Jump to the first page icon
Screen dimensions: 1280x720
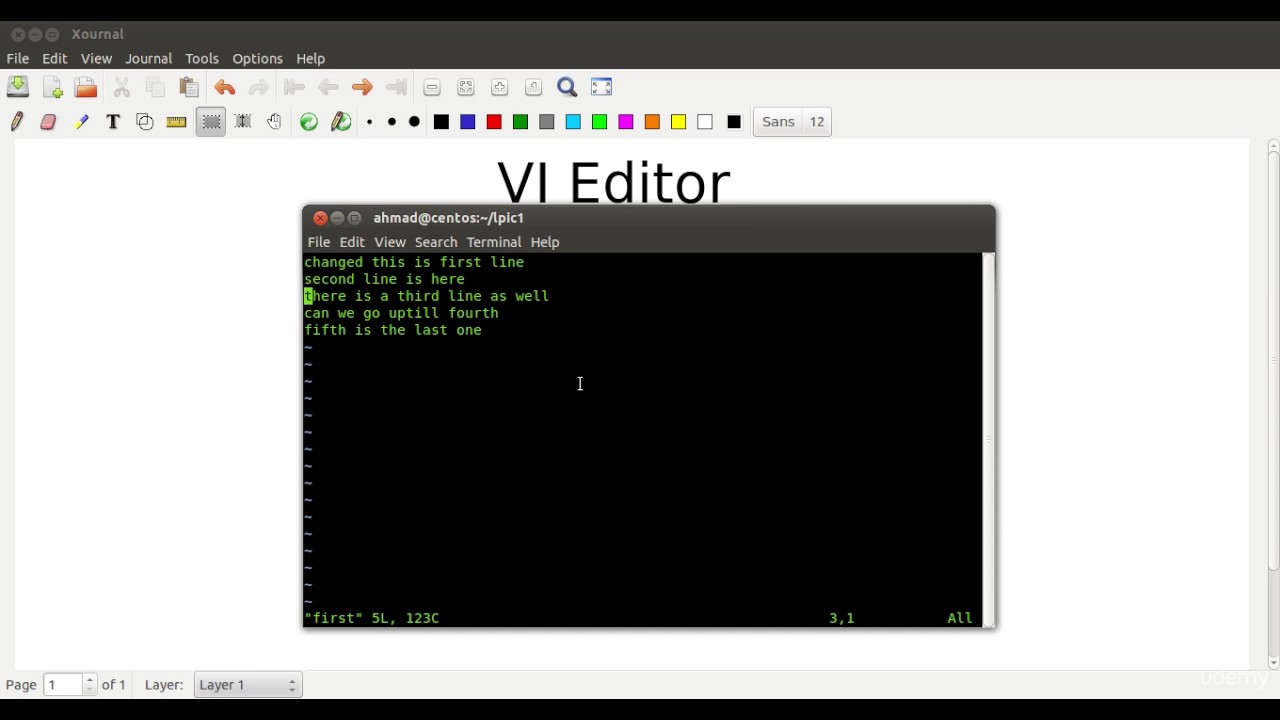point(294,88)
